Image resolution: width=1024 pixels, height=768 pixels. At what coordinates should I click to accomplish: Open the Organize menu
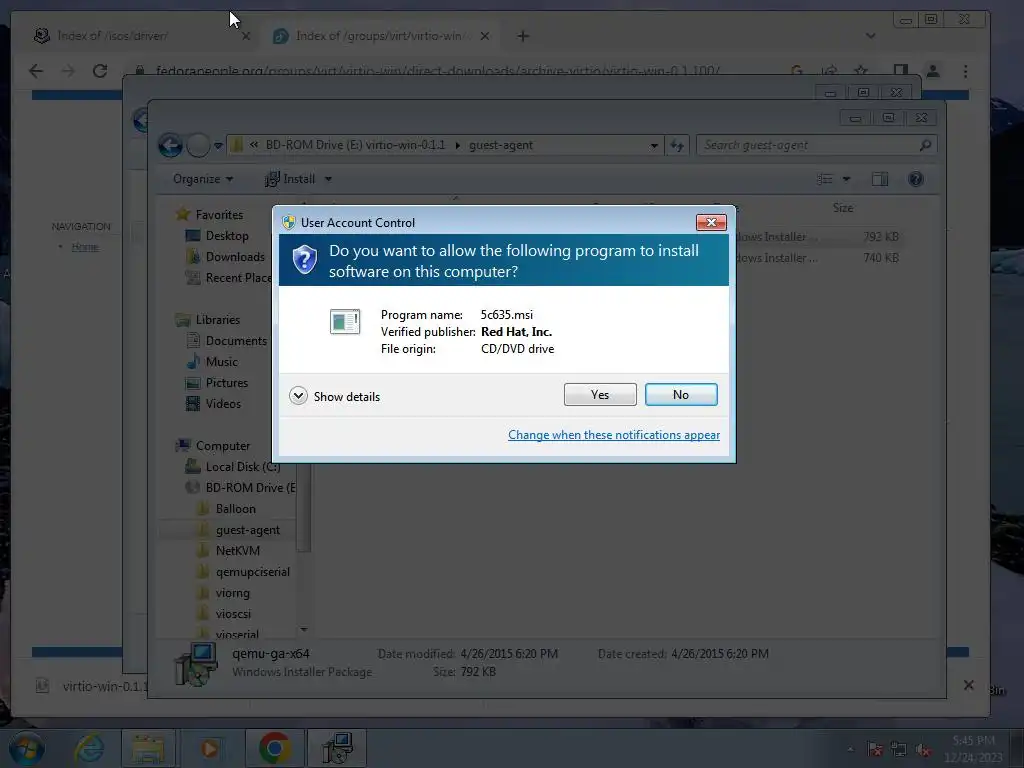[x=202, y=179]
